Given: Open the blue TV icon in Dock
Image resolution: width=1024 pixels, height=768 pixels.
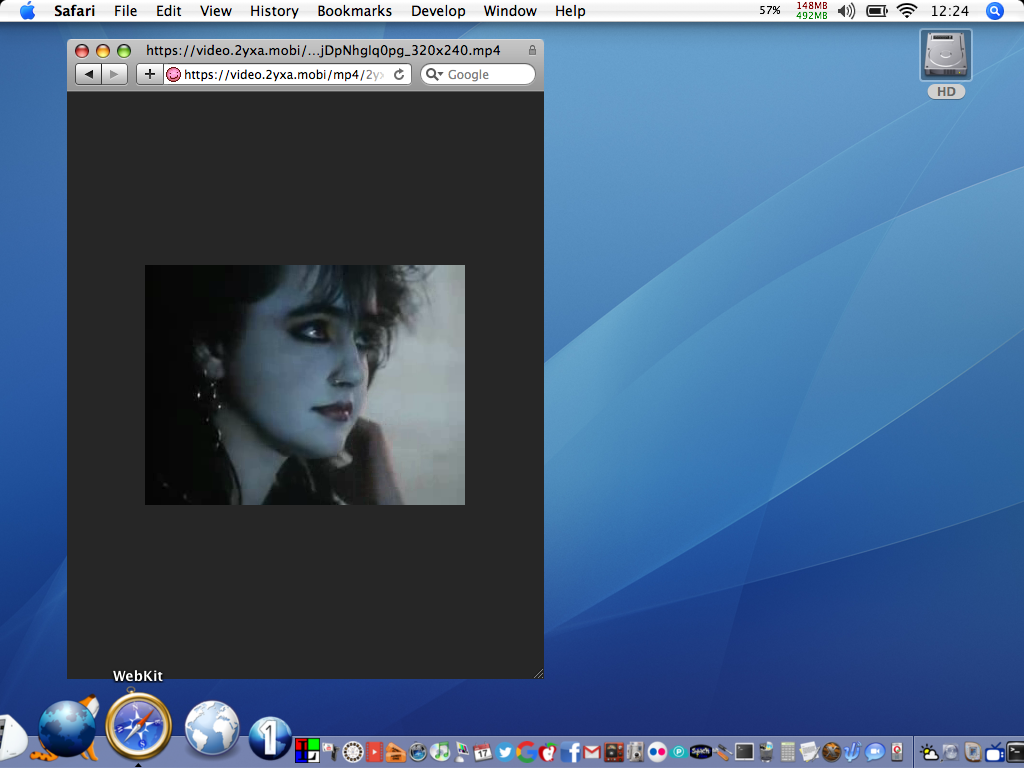Looking at the screenshot, I should [995, 752].
